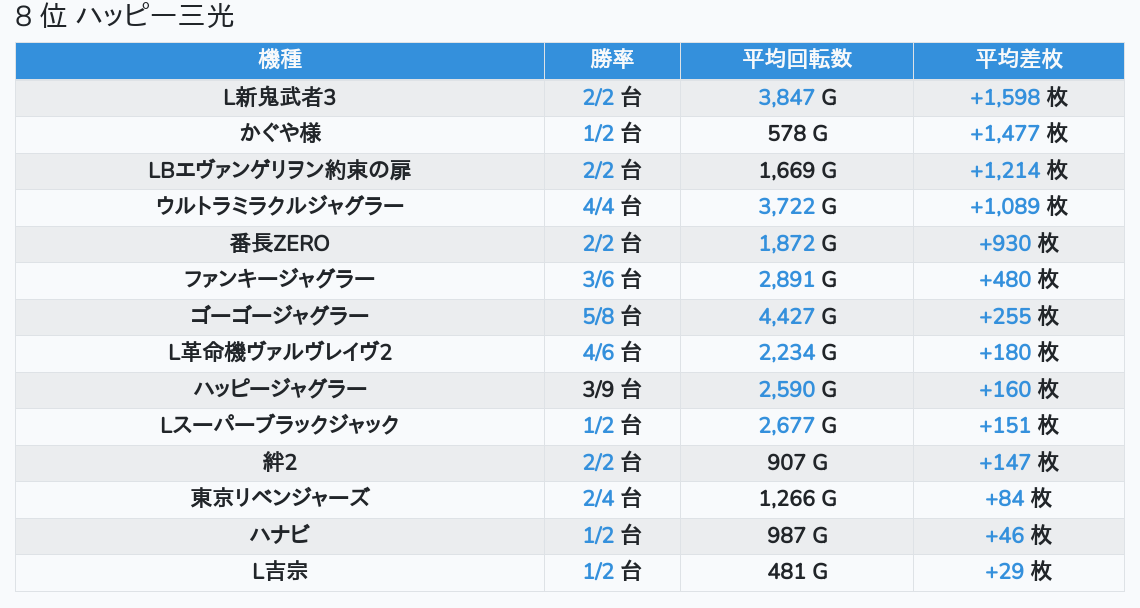Click the 機種 column header
1140x608 pixels.
[x=279, y=60]
